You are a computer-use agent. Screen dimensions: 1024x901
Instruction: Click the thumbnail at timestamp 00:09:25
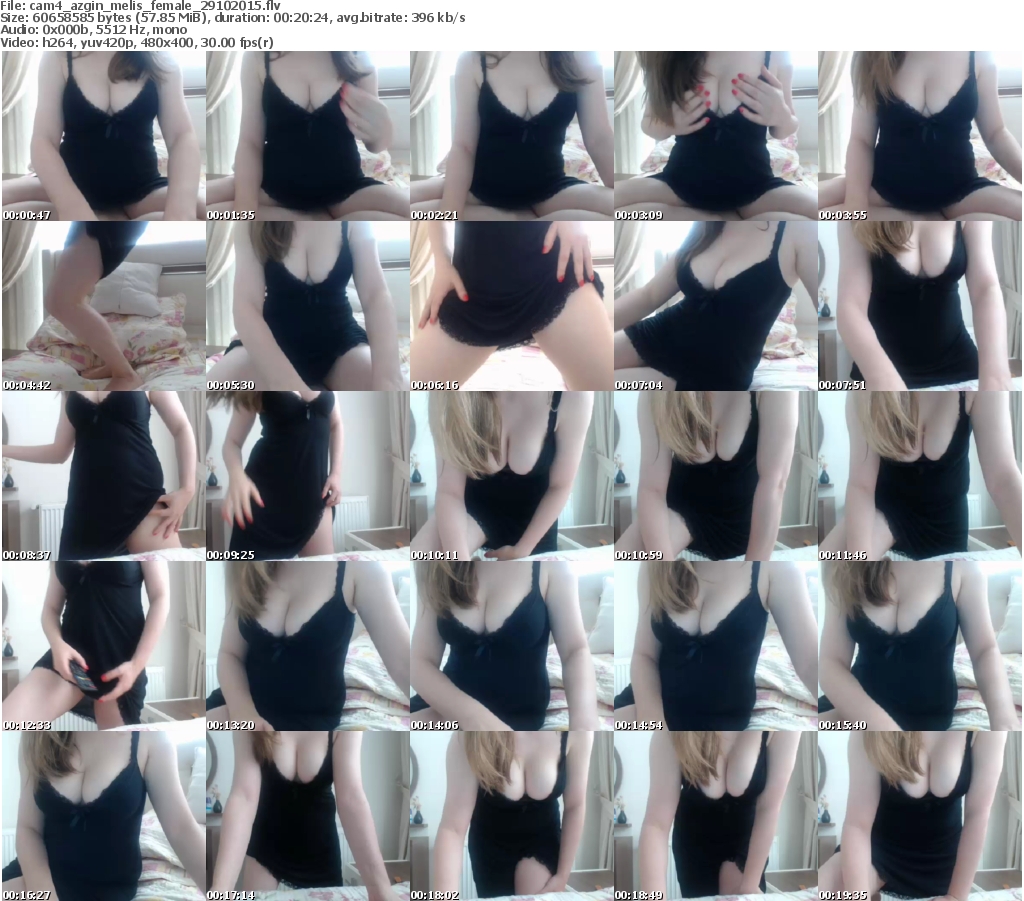(308, 476)
